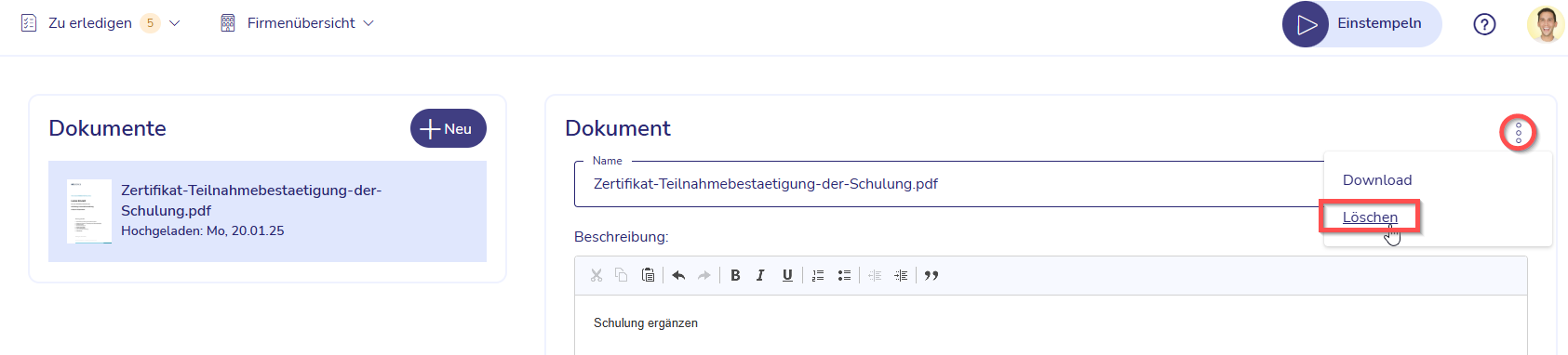
Task: Click the block quote icon
Action: (x=931, y=275)
